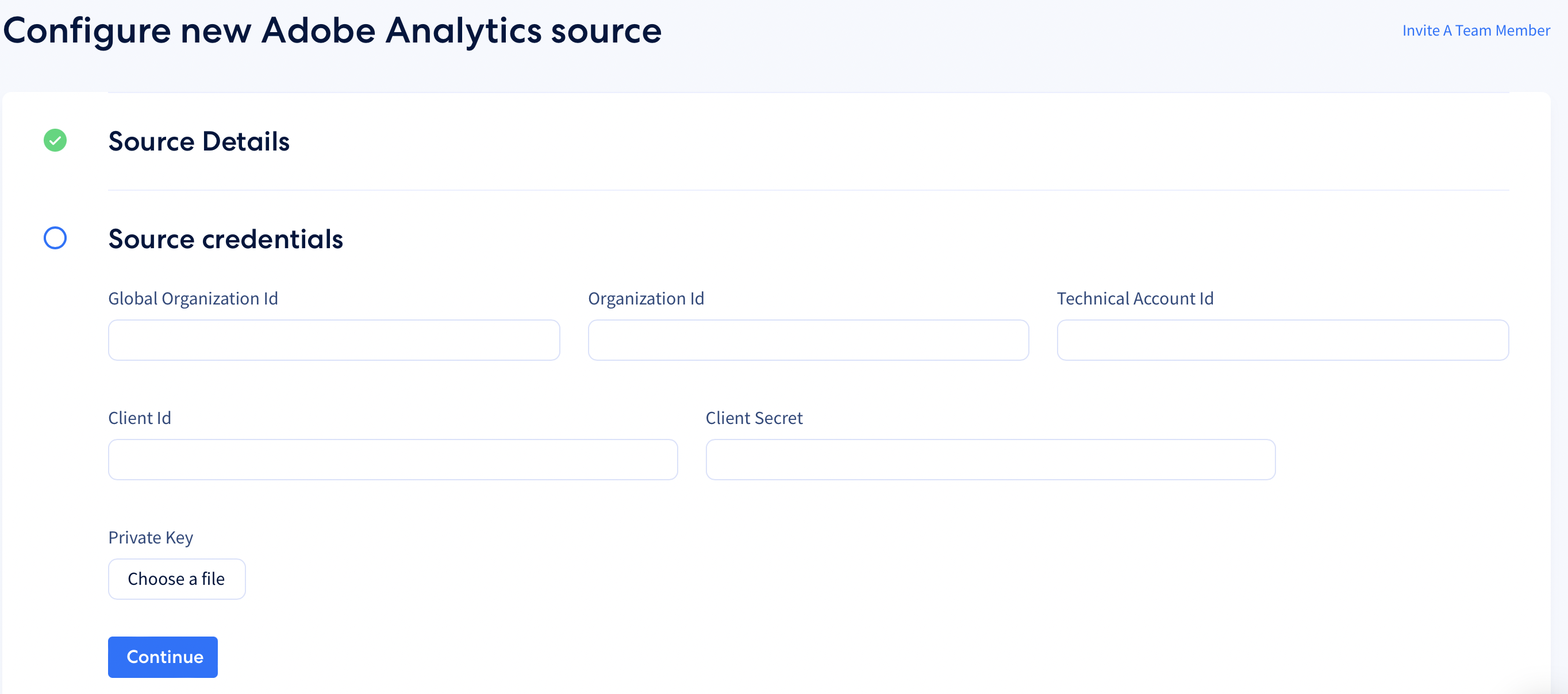Click the Configure new Adobe Analytics source title
1568x694 pixels.
click(332, 30)
